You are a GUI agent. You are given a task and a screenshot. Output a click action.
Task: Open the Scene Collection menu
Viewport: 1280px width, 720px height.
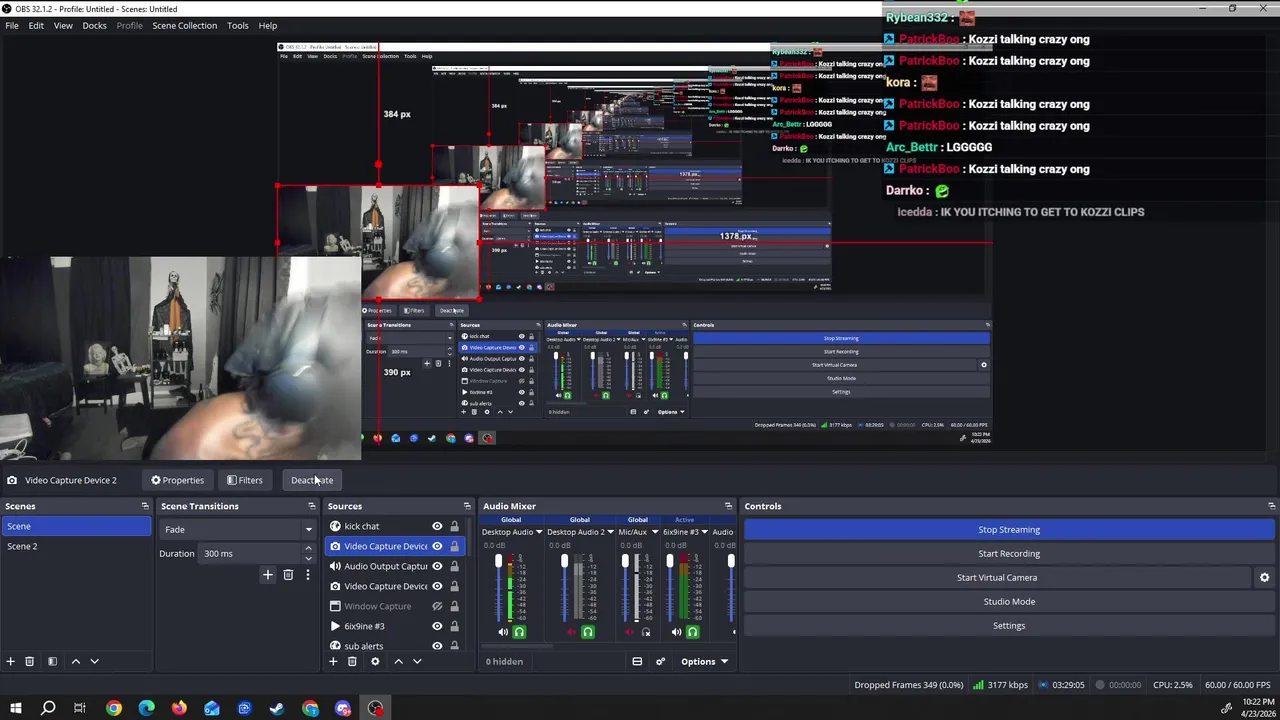tap(184, 25)
